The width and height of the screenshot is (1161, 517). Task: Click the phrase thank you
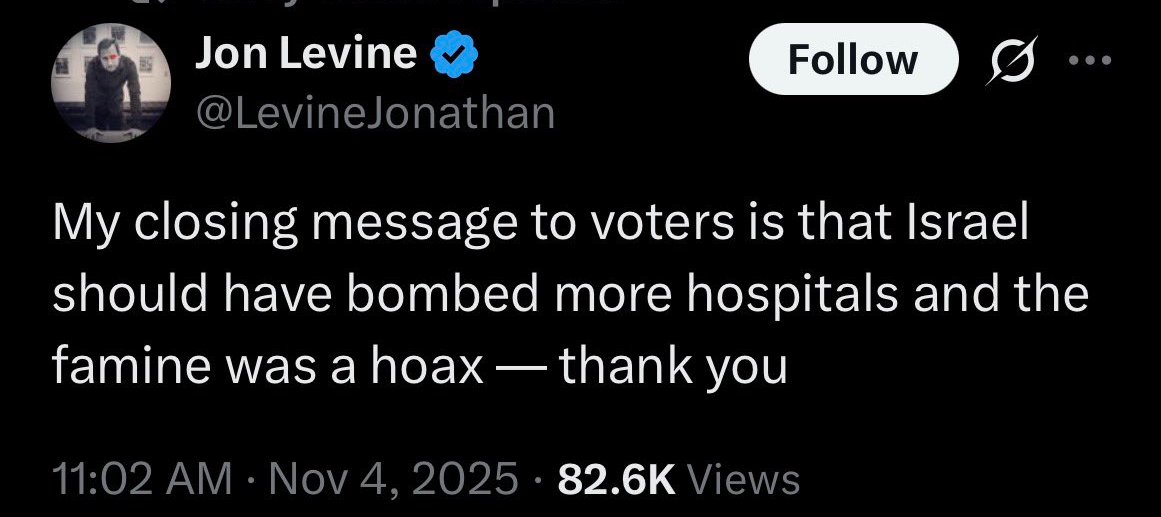[673, 366]
